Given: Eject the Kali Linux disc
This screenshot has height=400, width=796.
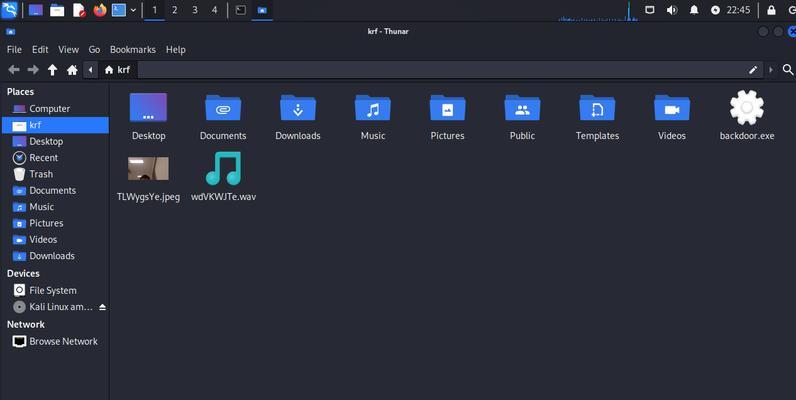Looking at the screenshot, I should click(x=103, y=307).
